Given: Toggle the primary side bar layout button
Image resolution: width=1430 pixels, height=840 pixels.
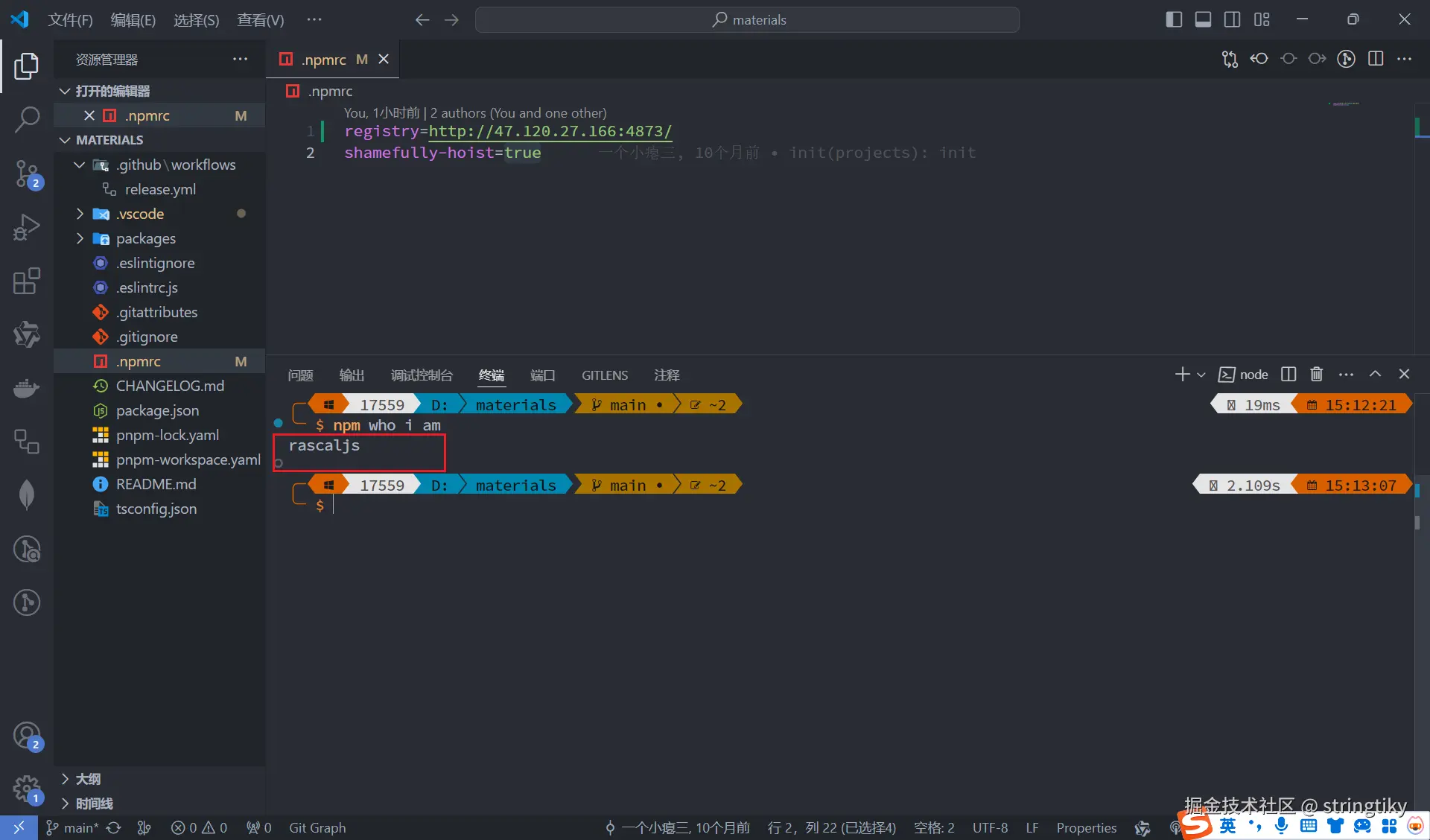Looking at the screenshot, I should 1174,19.
